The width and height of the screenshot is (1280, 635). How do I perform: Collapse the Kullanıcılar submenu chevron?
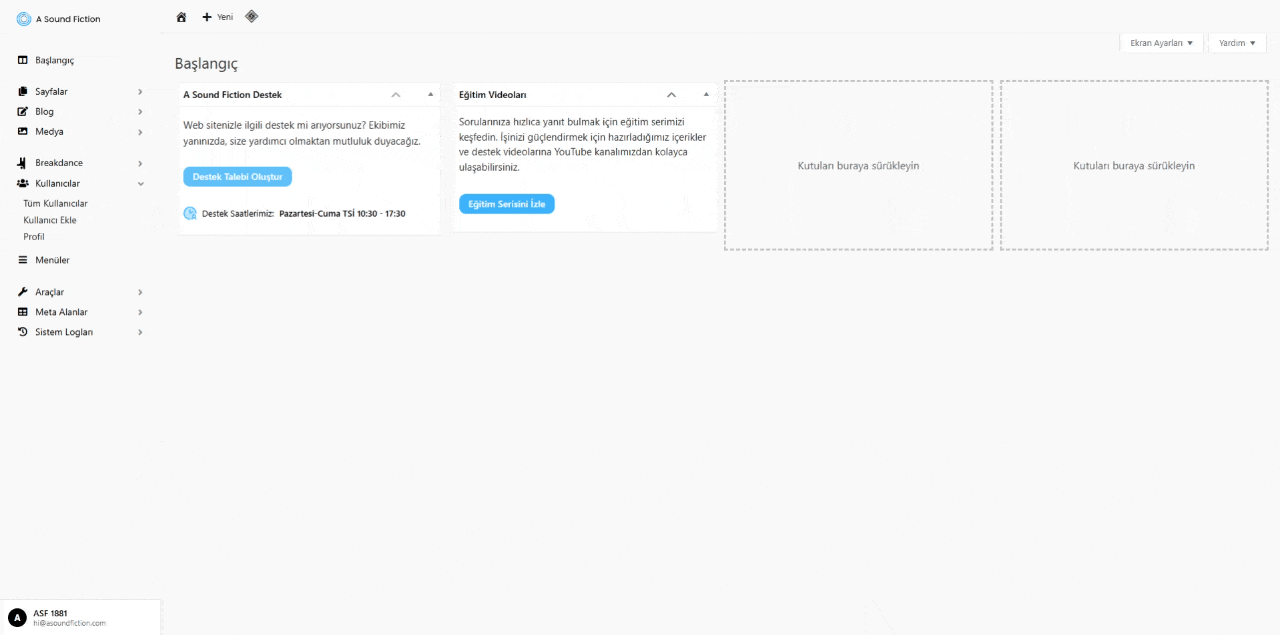[140, 184]
